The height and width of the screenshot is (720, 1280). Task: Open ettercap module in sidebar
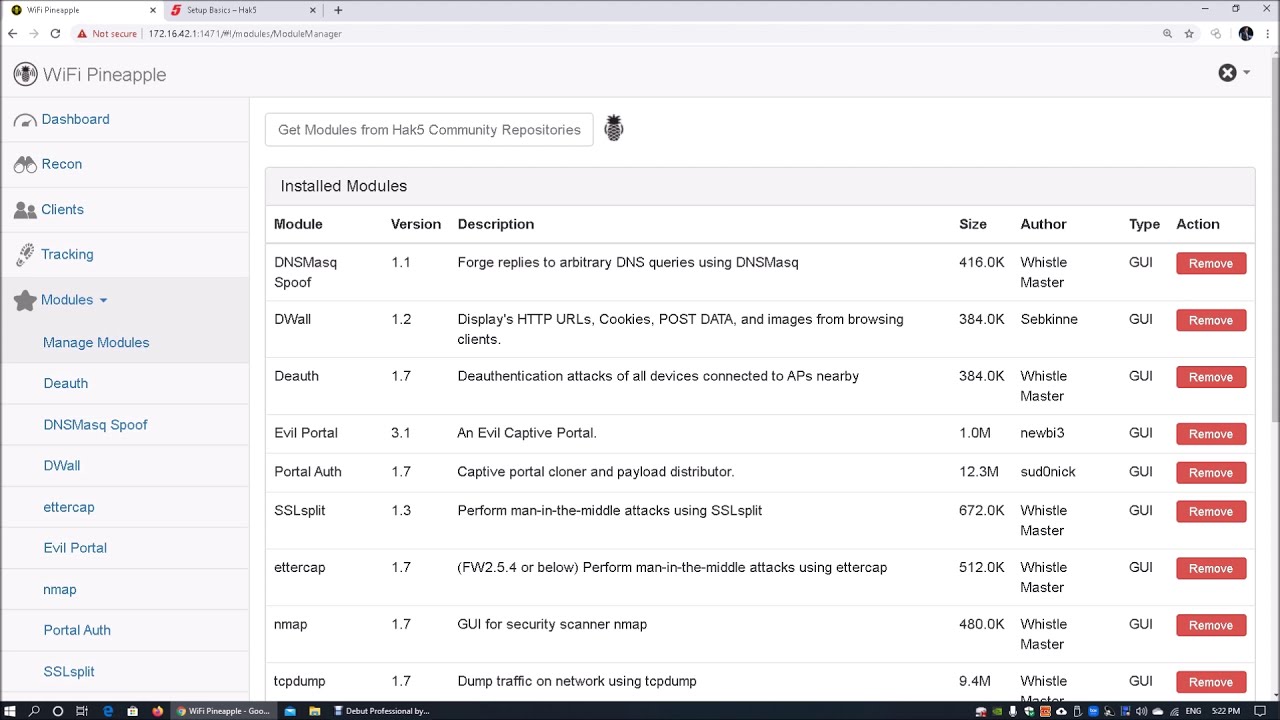(69, 507)
